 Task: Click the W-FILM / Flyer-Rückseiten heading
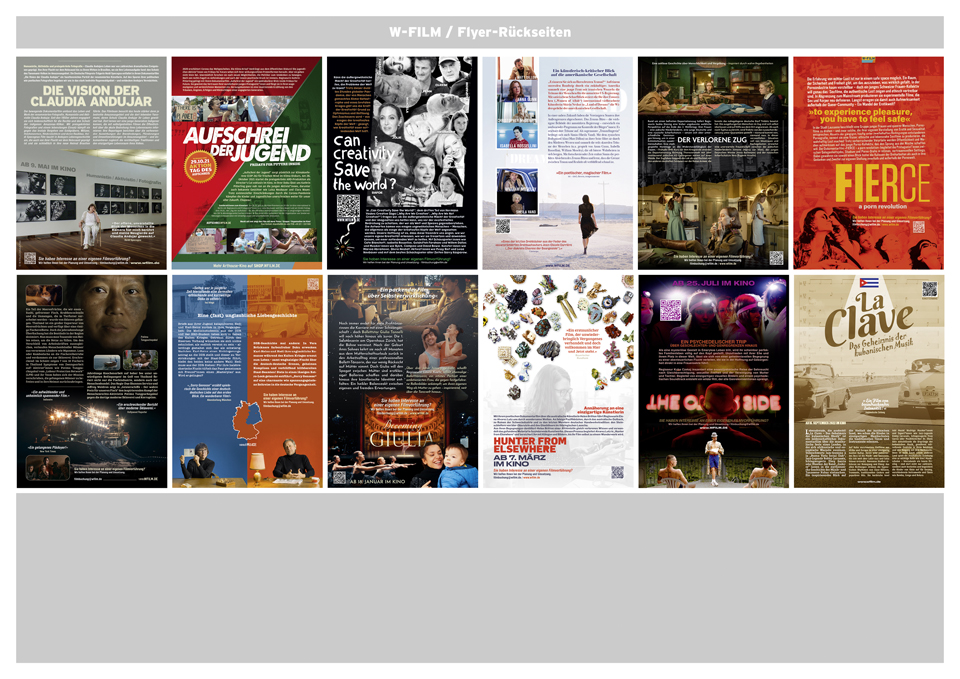pos(480,32)
